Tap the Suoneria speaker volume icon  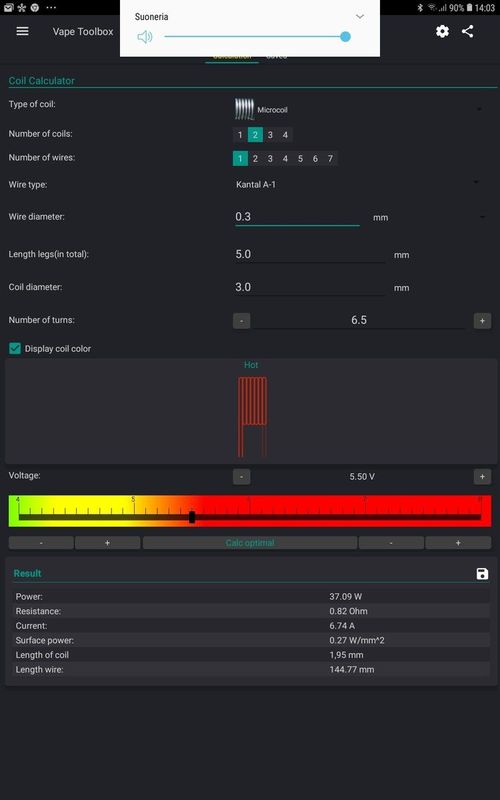click(x=145, y=37)
